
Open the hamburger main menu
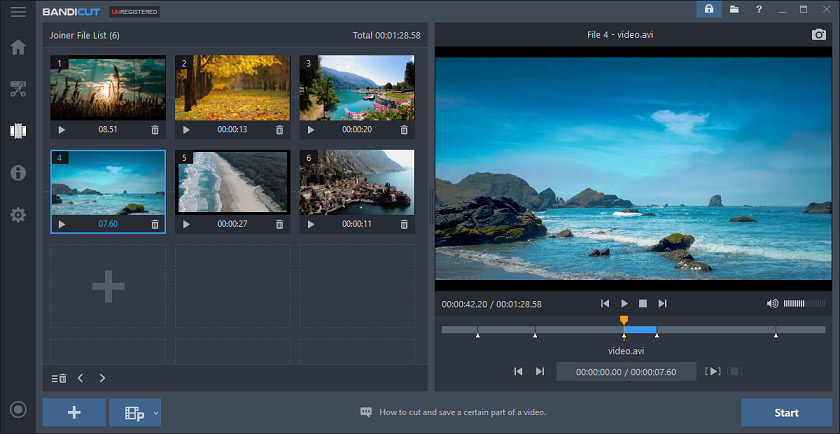point(18,11)
